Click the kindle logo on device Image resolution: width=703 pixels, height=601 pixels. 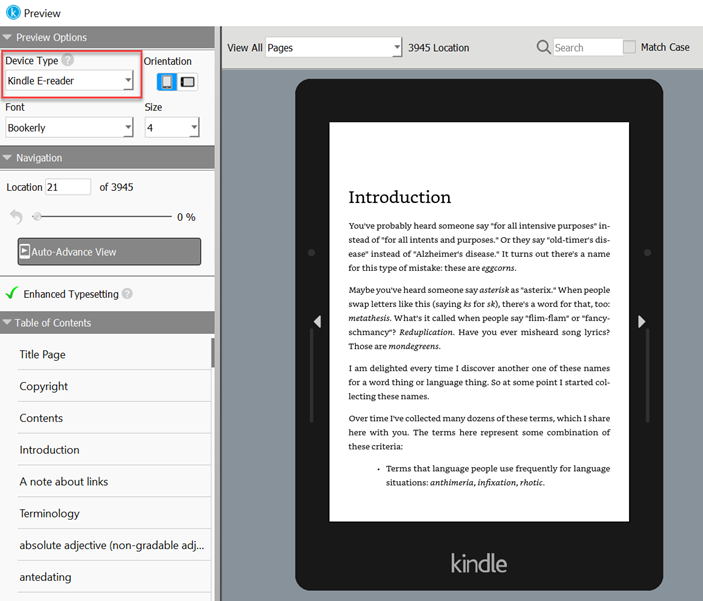click(479, 563)
